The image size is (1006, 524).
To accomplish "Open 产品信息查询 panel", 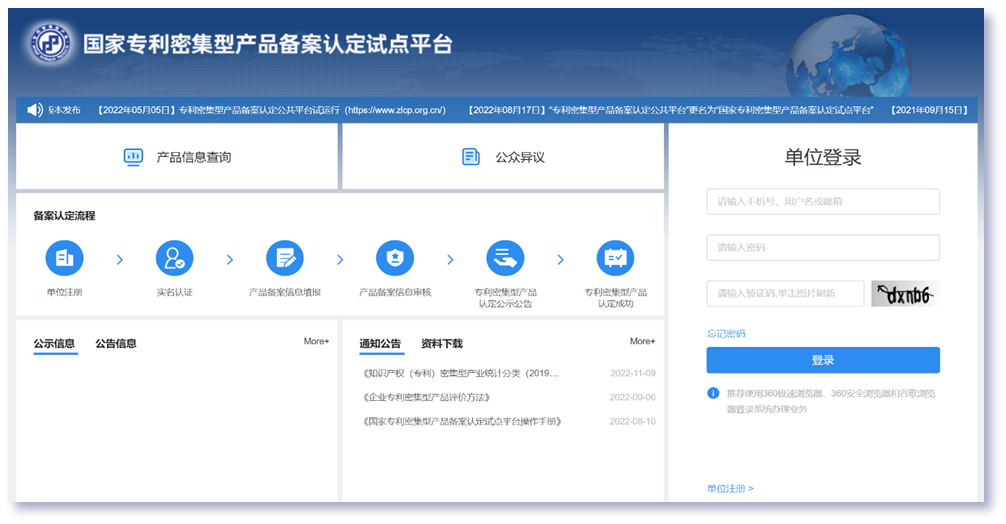I will click(177, 157).
